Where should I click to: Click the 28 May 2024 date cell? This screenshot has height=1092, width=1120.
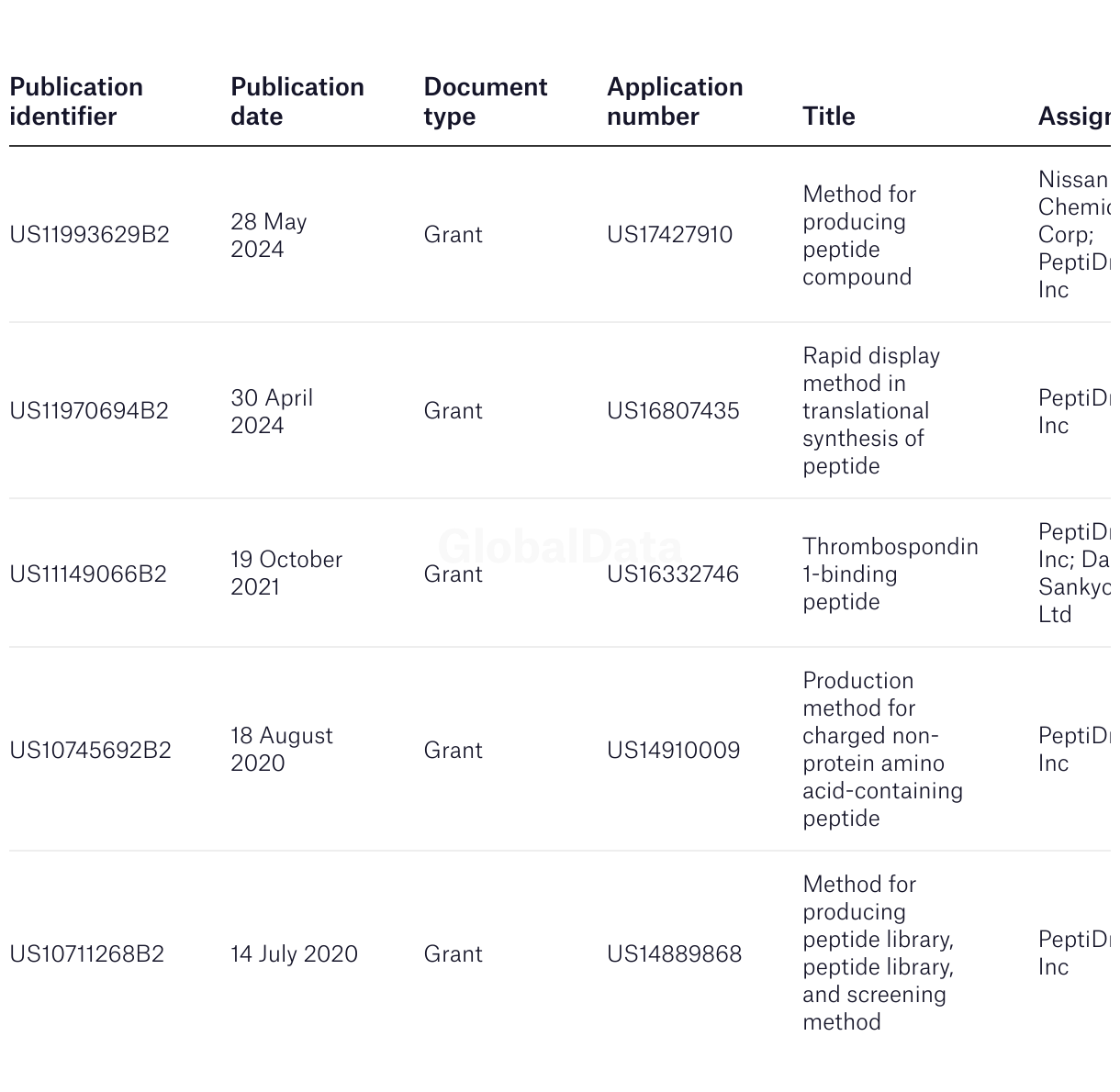point(269,236)
